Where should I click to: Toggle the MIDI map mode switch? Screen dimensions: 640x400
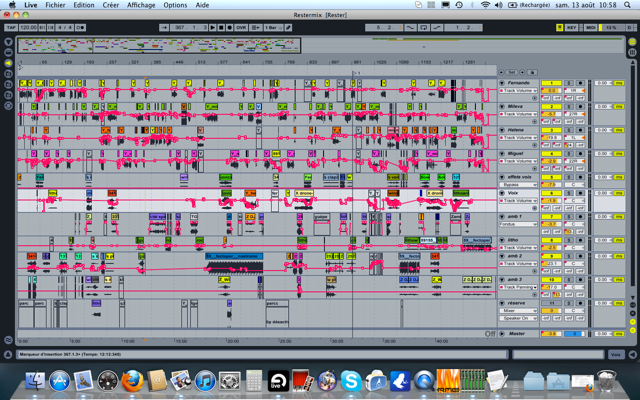pos(590,27)
